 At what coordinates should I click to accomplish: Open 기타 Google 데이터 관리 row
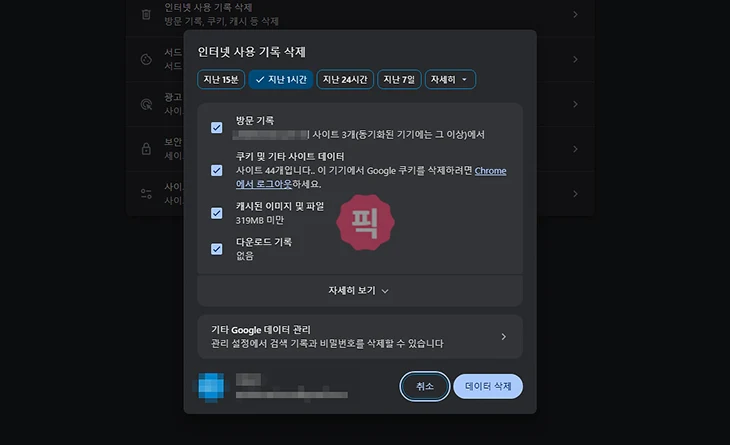click(x=359, y=337)
